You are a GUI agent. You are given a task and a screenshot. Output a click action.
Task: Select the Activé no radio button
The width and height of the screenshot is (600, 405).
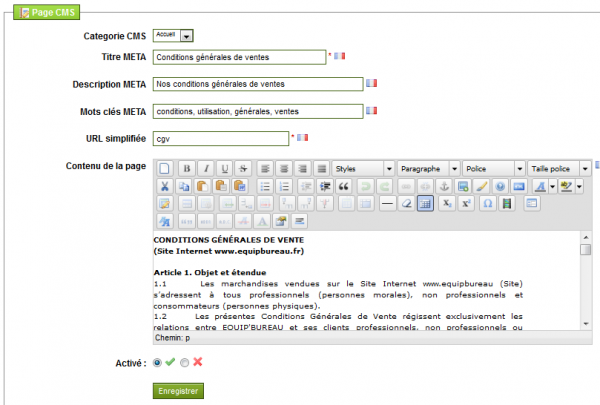coord(184,363)
